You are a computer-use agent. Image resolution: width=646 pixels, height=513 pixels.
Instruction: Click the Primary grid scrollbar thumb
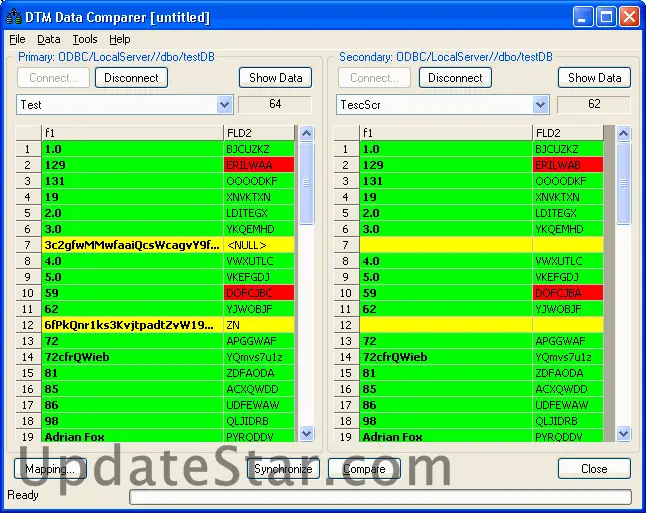(307, 183)
